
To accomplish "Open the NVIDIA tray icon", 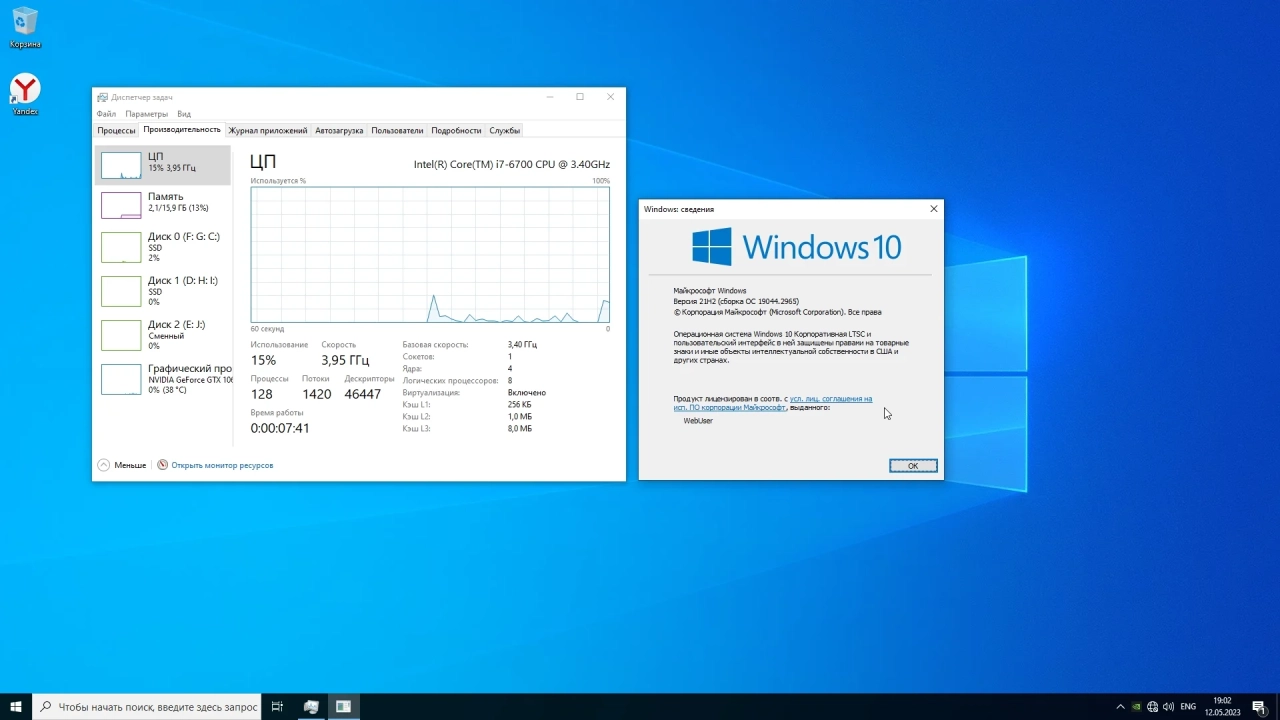I will coord(1136,707).
